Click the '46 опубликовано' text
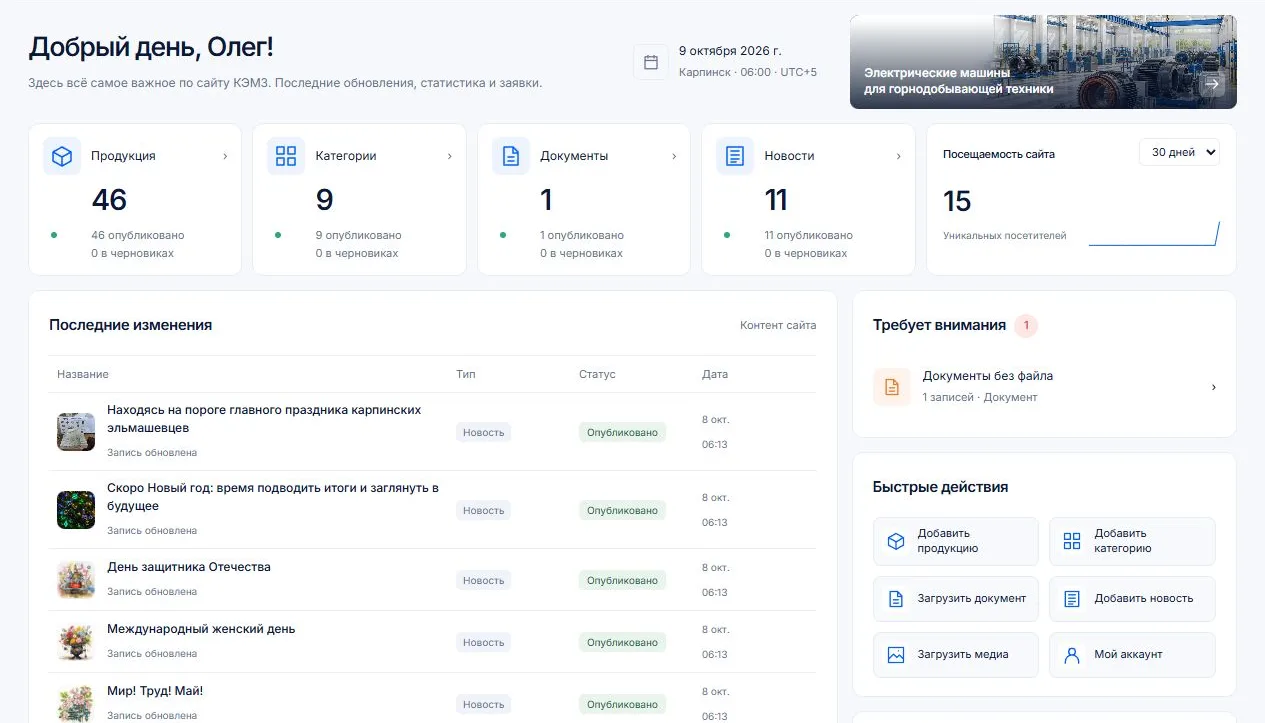 click(138, 235)
